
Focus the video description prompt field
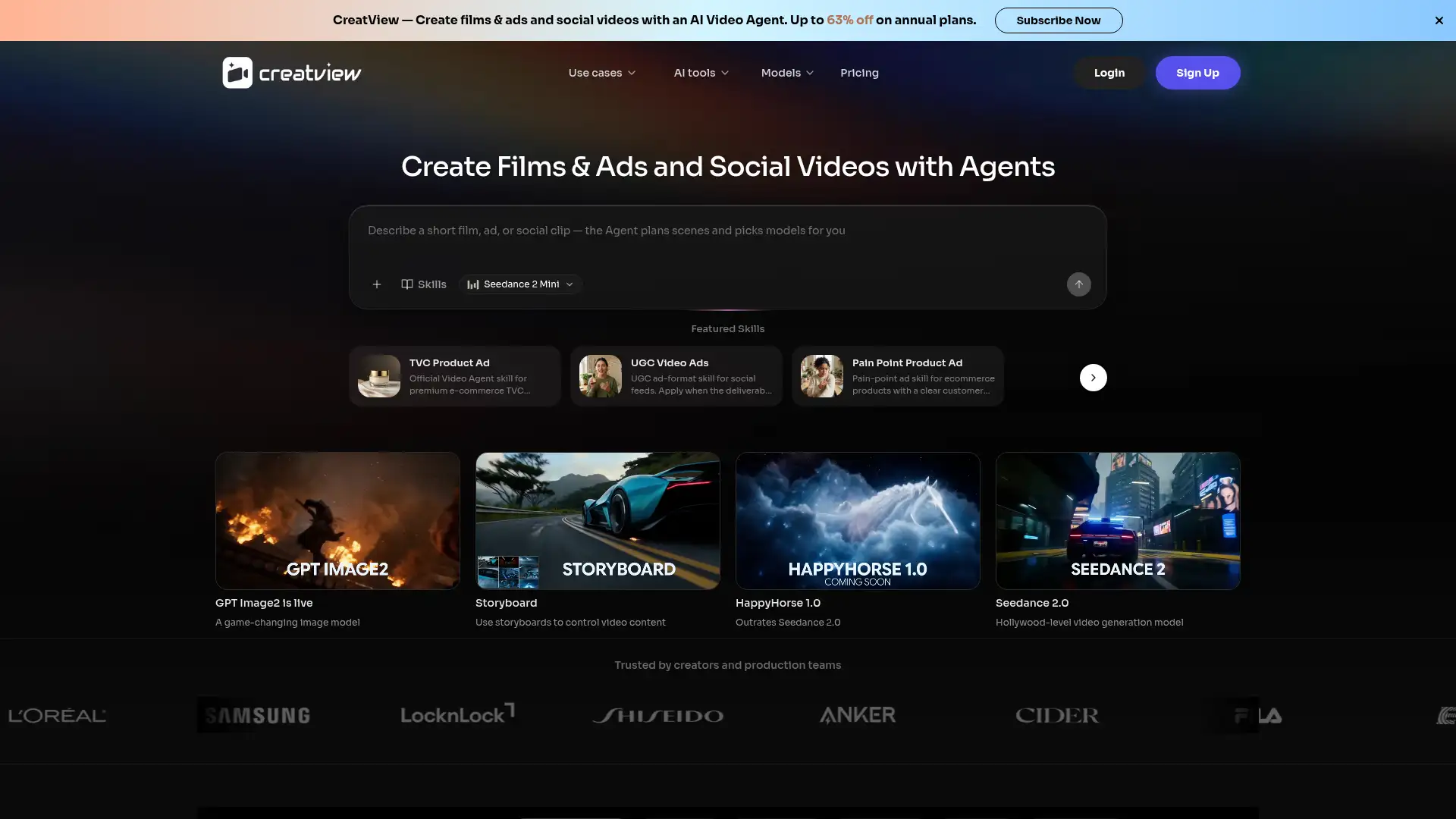(728, 231)
